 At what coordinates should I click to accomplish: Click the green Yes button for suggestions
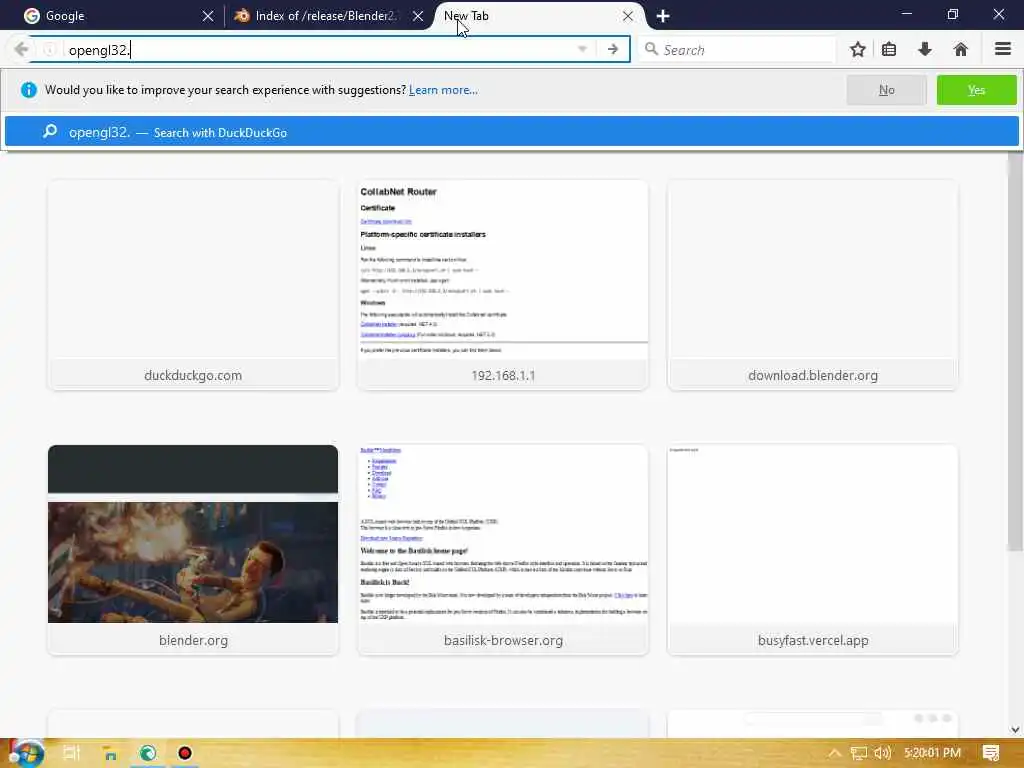click(976, 90)
